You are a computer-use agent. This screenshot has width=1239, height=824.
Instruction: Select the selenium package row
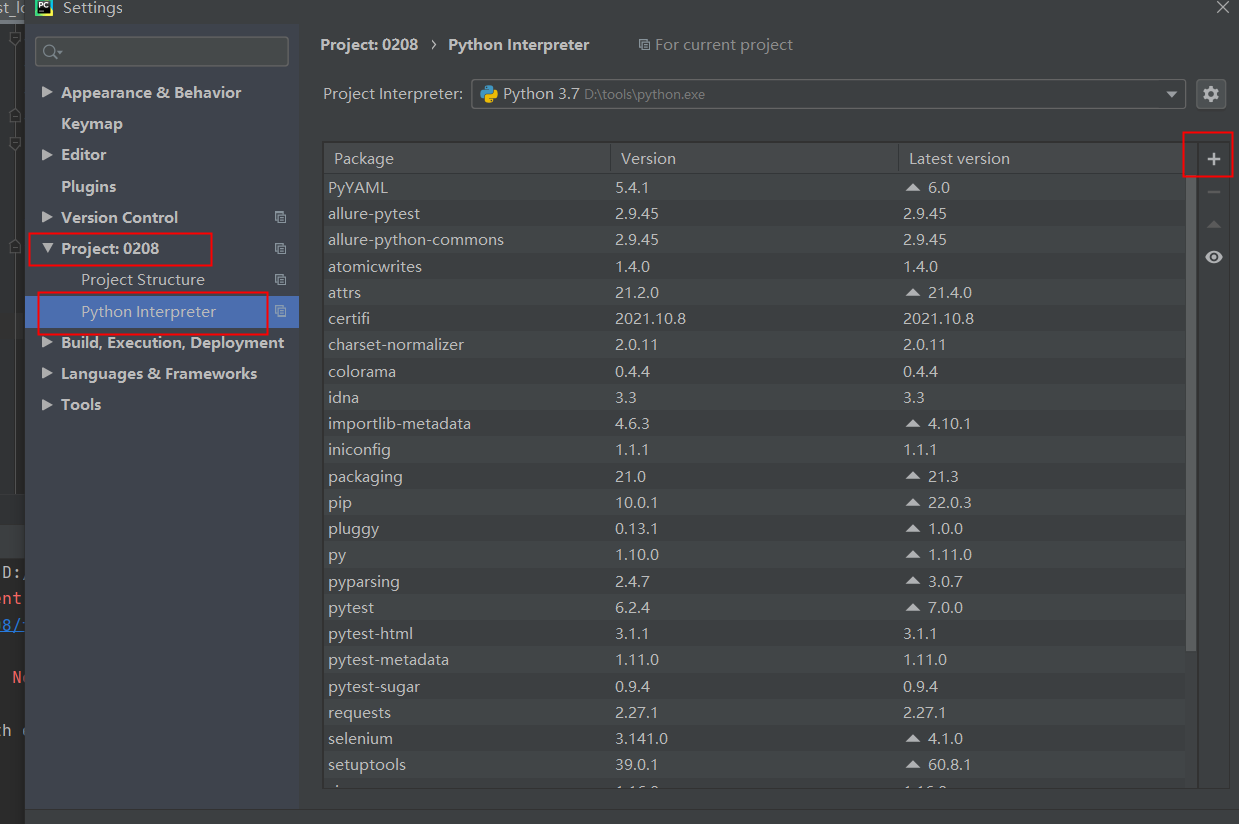click(360, 739)
